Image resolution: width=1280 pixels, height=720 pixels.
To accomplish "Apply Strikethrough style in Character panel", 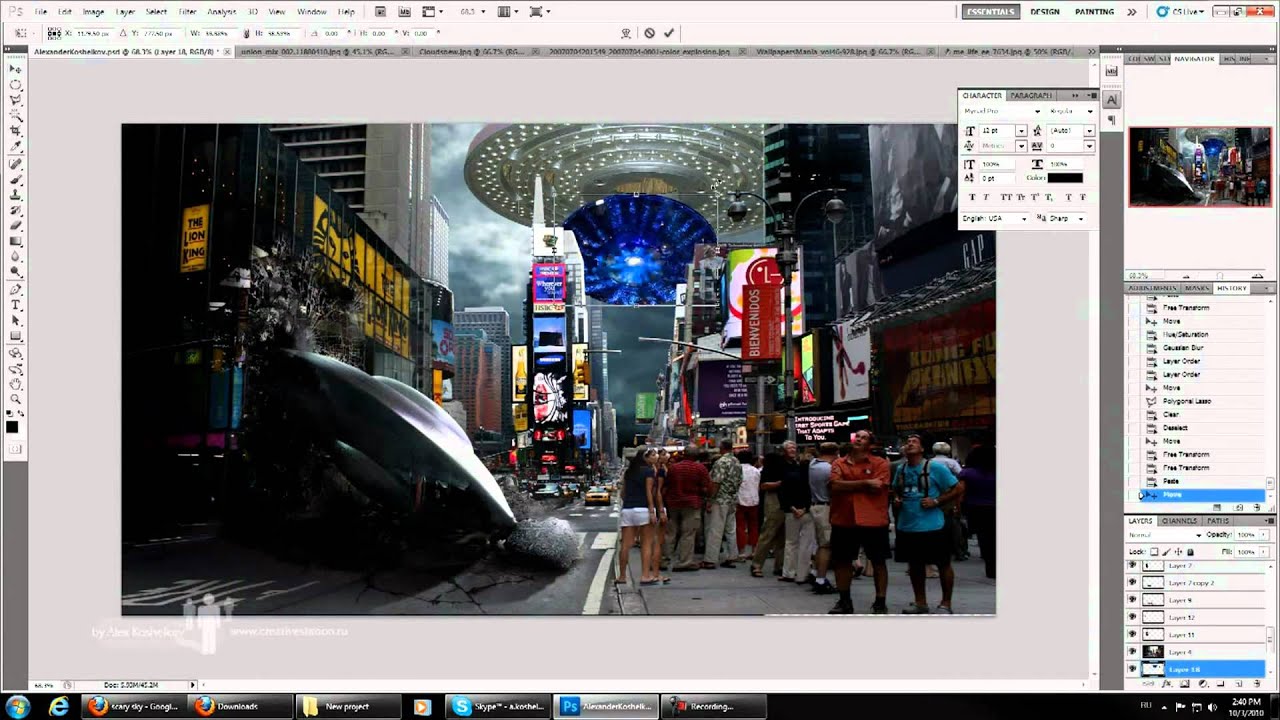I will pos(1083,197).
